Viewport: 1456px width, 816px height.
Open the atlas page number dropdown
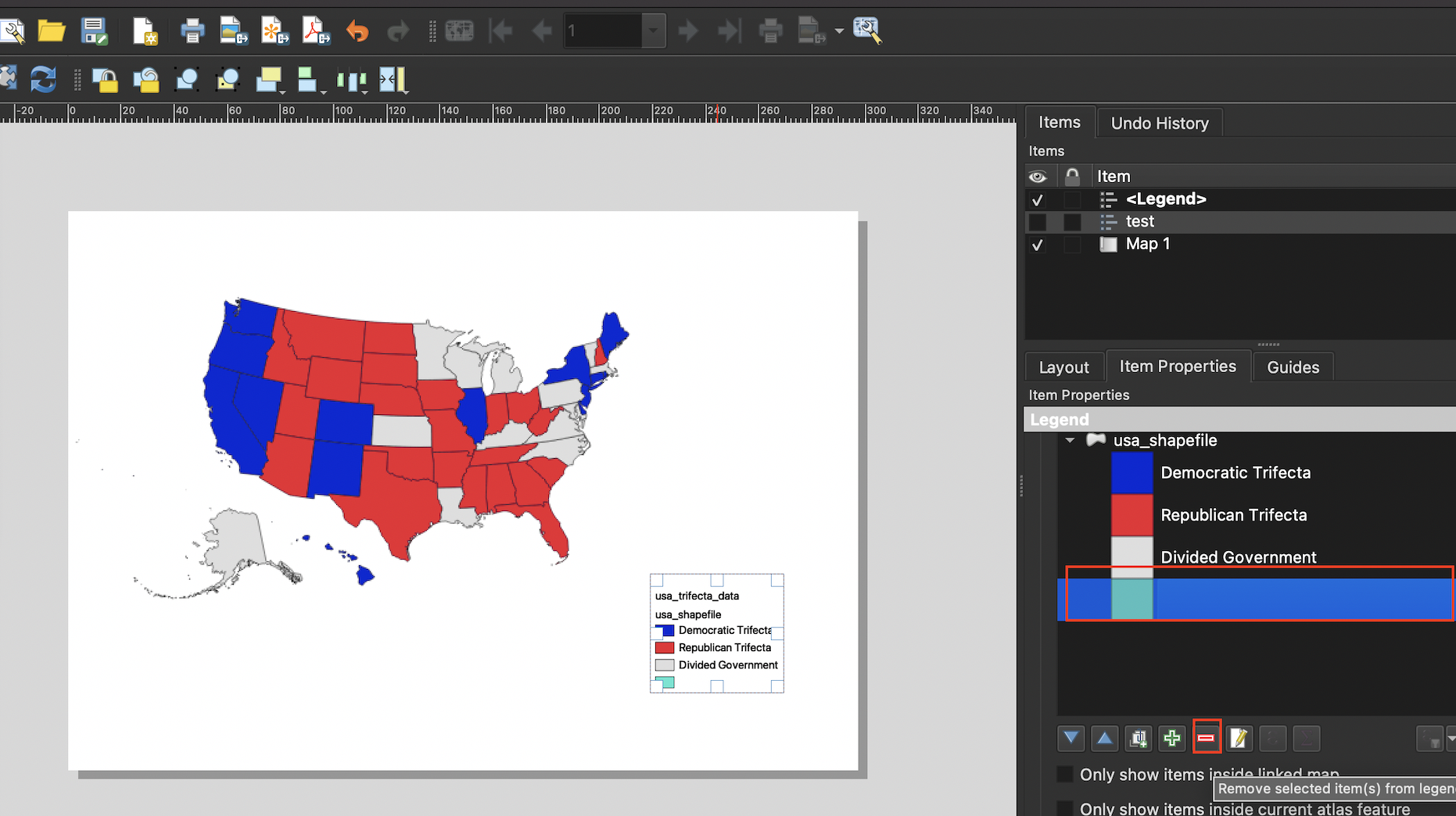653,31
